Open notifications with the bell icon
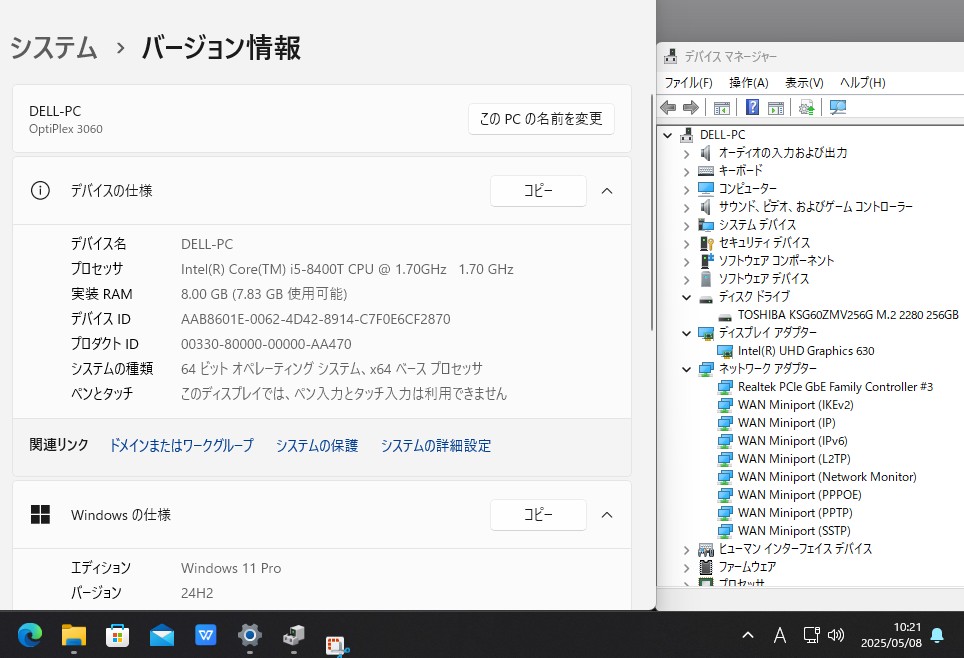Screen dimensions: 964x658 938,635
